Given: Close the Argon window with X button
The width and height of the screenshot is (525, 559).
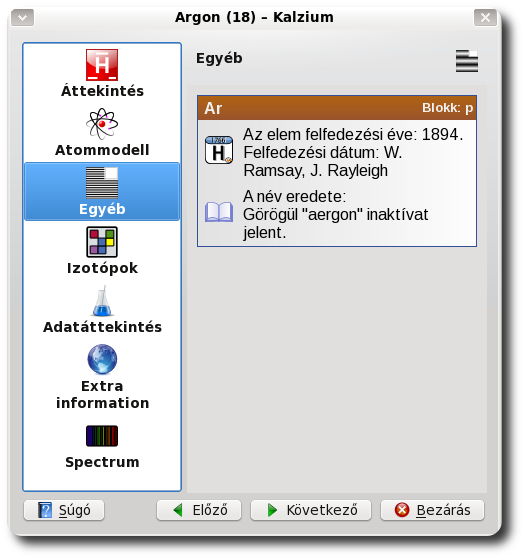Looking at the screenshot, I should click(x=485, y=17).
